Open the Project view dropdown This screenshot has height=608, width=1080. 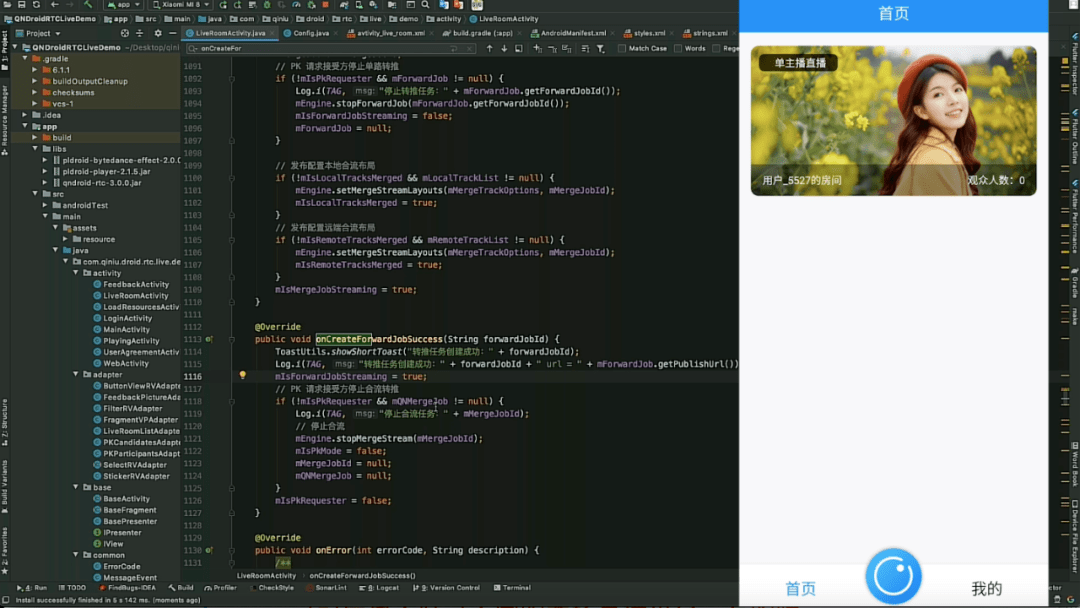click(40, 33)
